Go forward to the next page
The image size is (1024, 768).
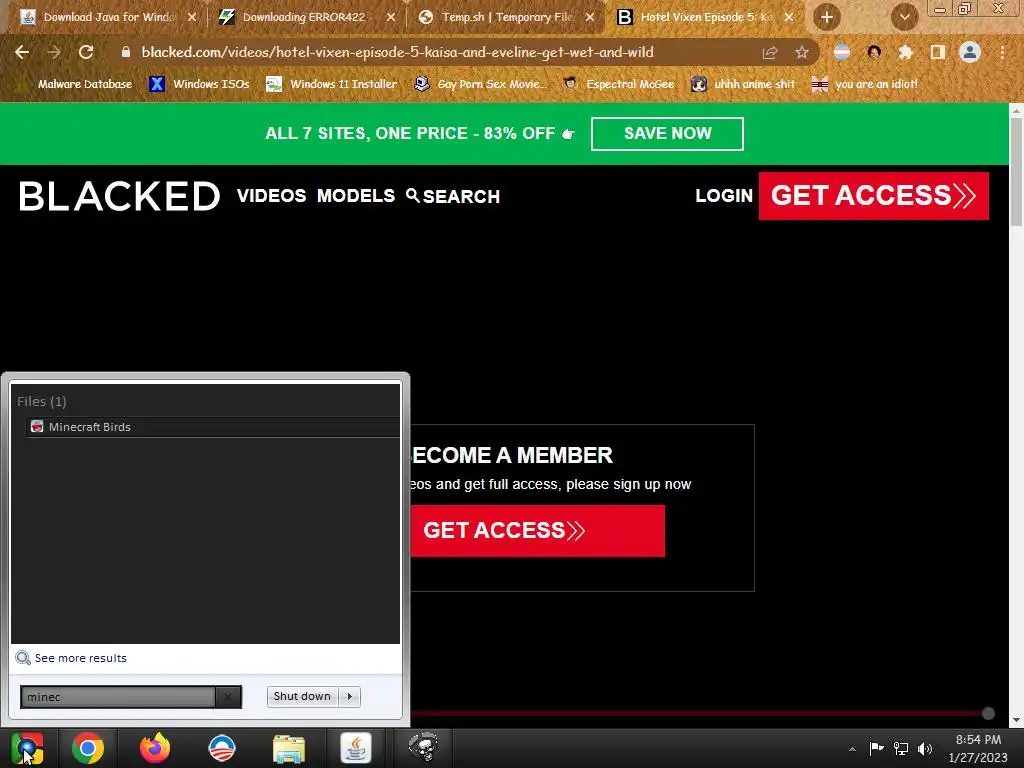click(x=54, y=52)
